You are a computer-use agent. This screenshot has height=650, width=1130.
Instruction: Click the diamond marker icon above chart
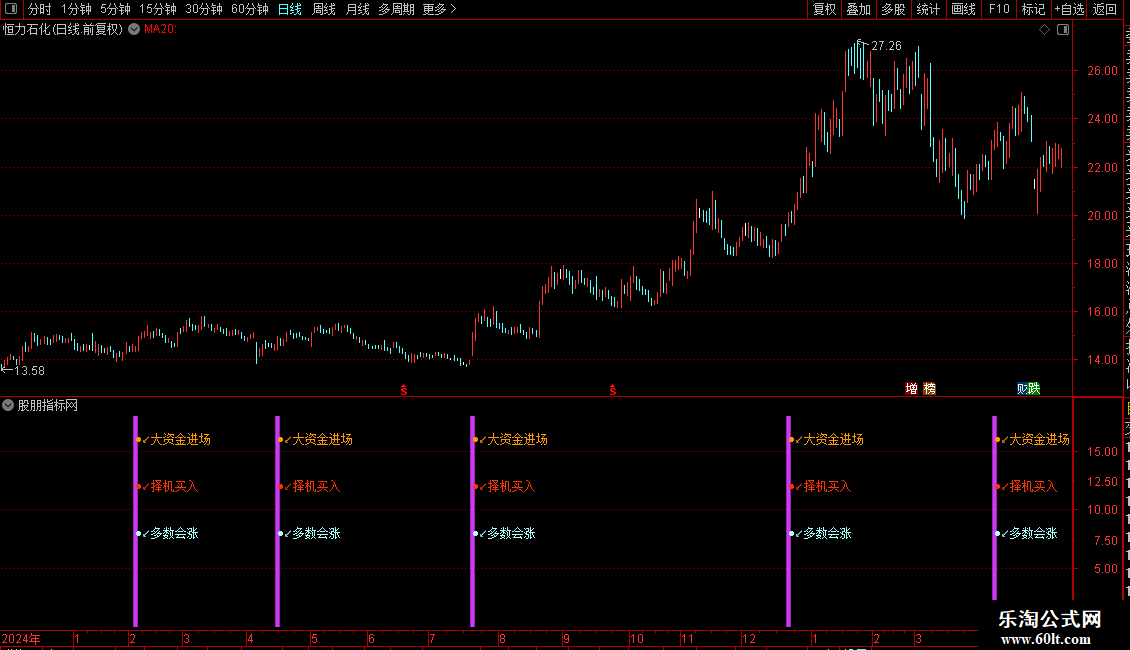click(1044, 30)
